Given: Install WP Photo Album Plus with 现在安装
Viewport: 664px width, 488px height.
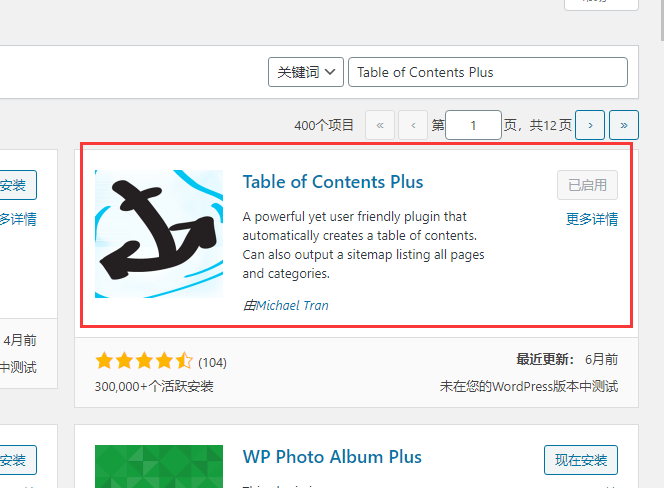Looking at the screenshot, I should [581, 460].
